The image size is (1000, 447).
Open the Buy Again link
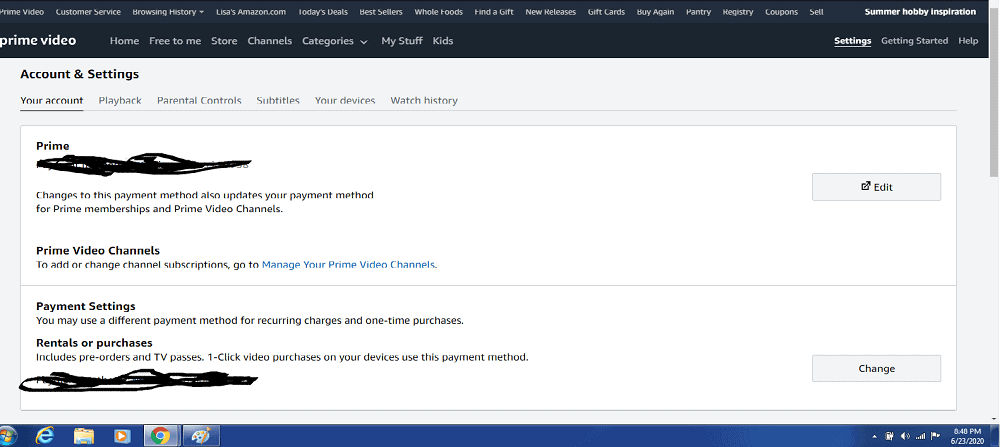point(655,12)
